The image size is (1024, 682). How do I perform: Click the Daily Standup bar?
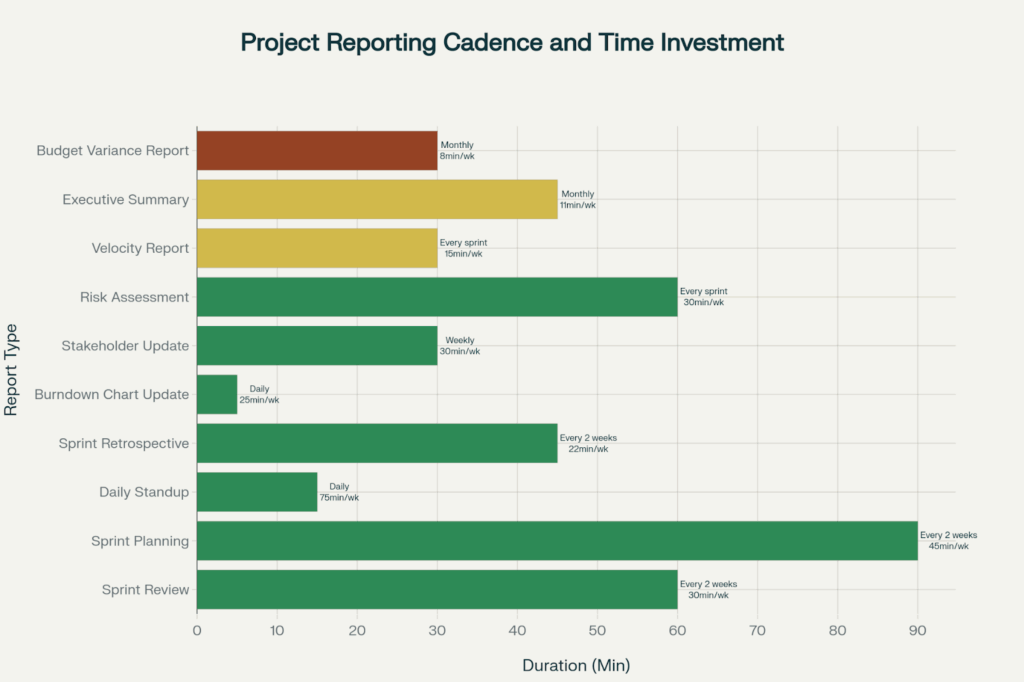coord(256,492)
